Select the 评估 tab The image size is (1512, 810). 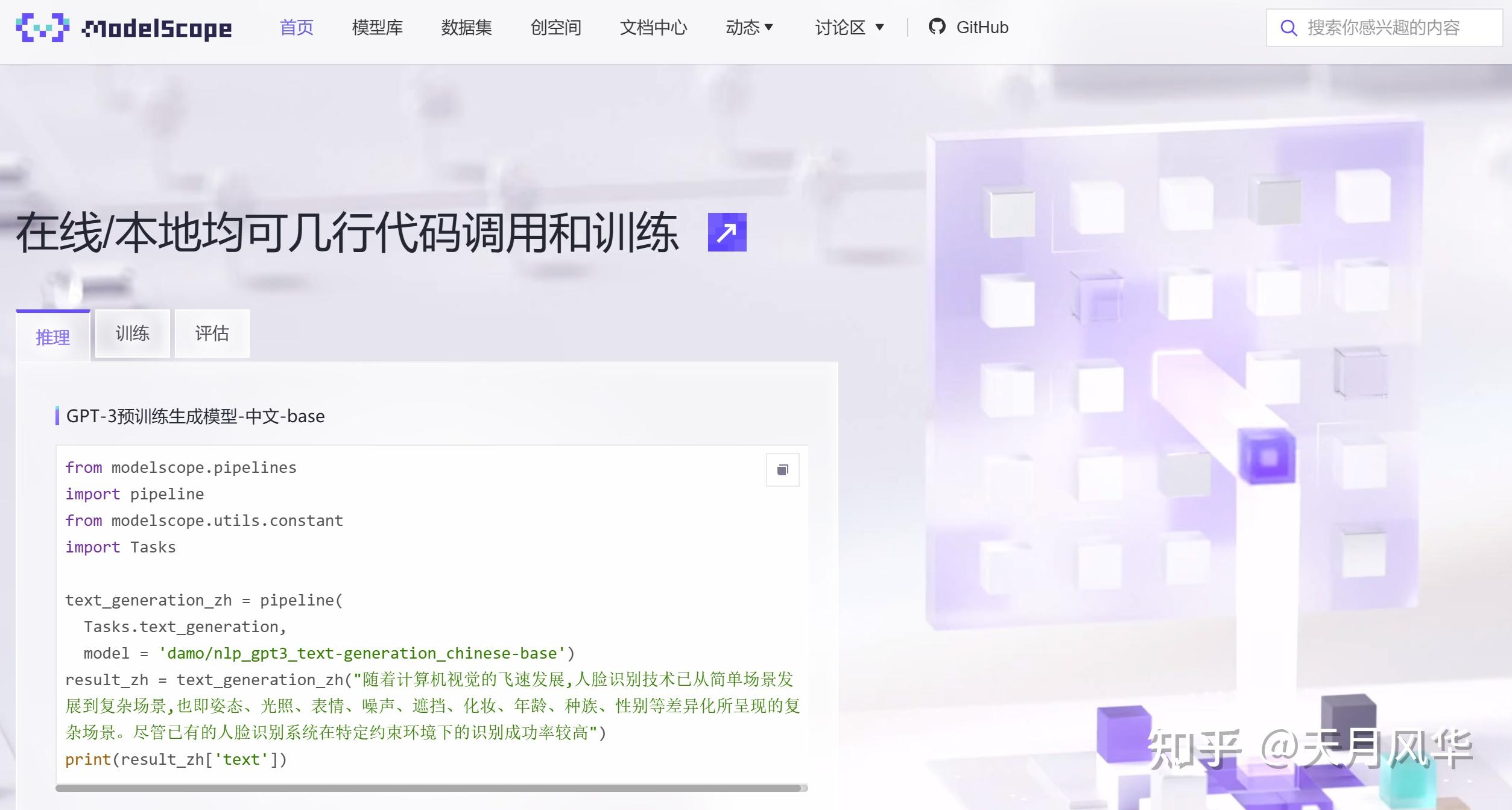212,334
